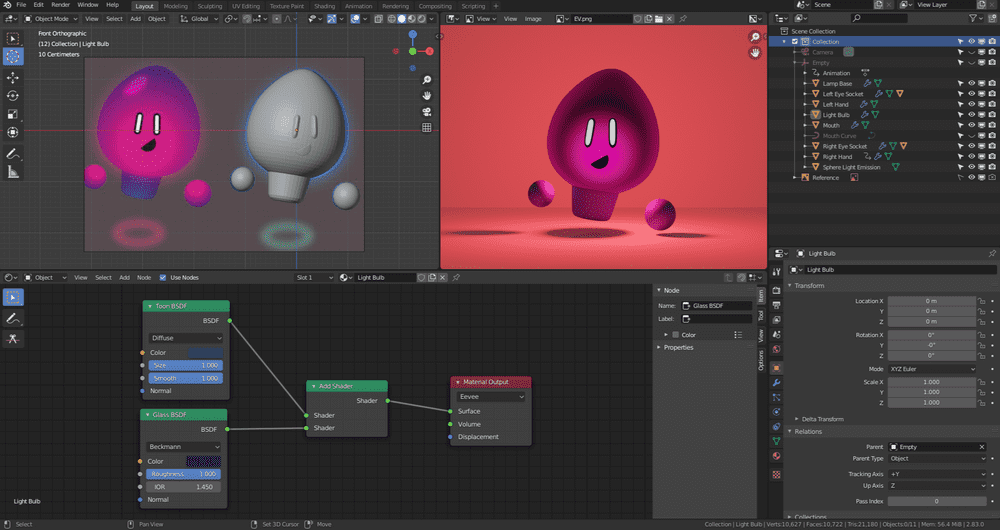Open Toon BSDF Diffuse component dropdown
The image size is (1000, 530).
(x=186, y=338)
